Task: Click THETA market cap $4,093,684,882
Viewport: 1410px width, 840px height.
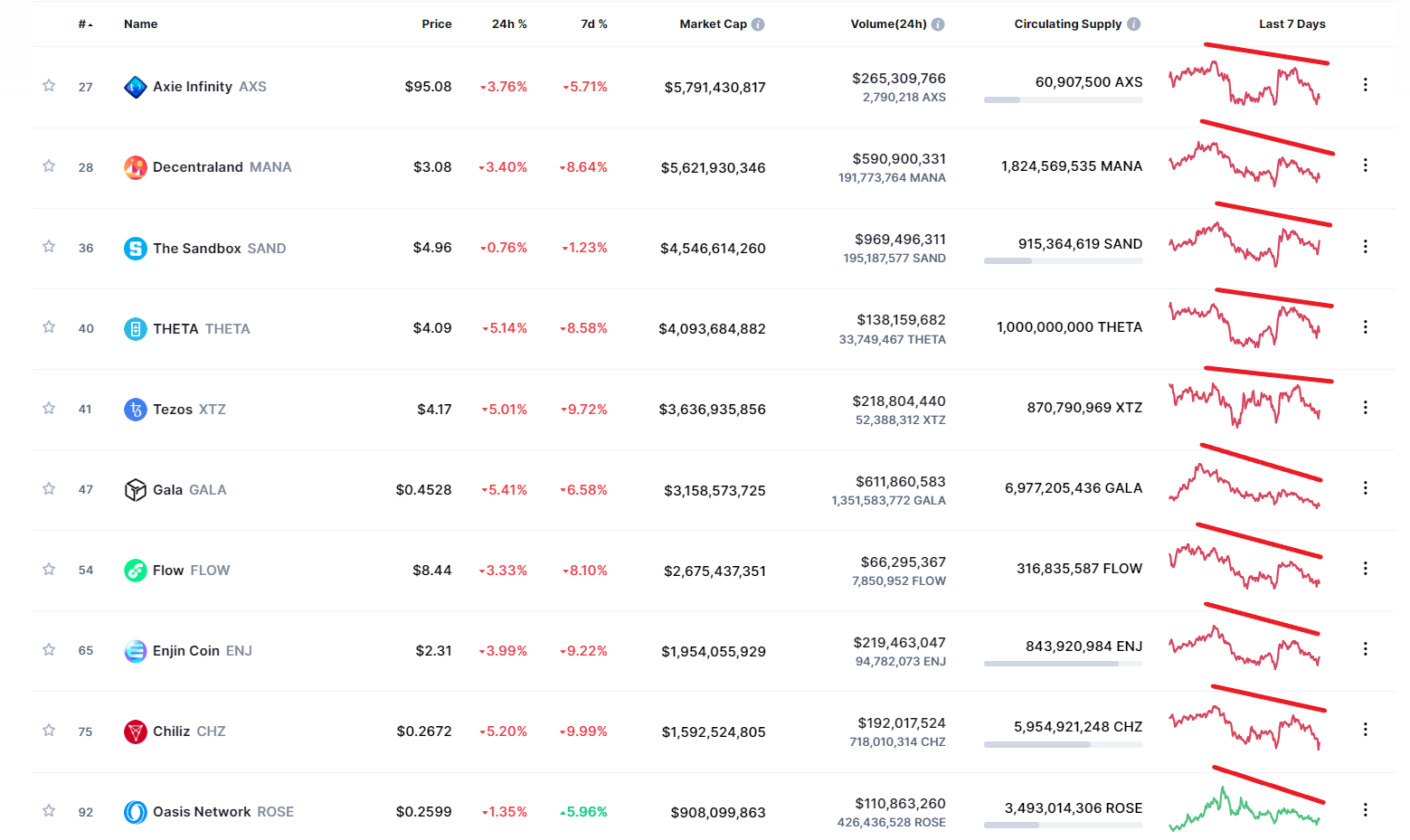Action: point(712,329)
